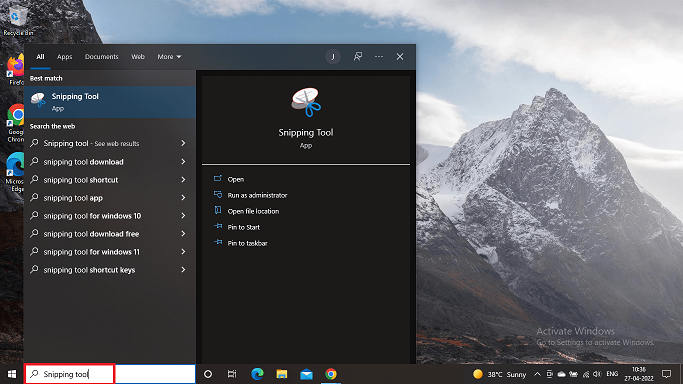The image size is (683, 384).
Task: Open the Windows Start button
Action: [12, 374]
